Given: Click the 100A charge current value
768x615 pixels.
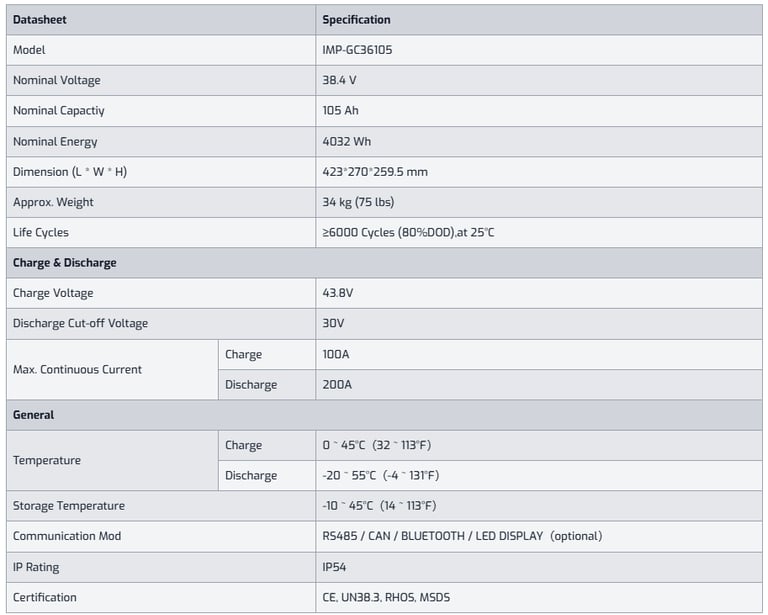Looking at the screenshot, I should (335, 354).
